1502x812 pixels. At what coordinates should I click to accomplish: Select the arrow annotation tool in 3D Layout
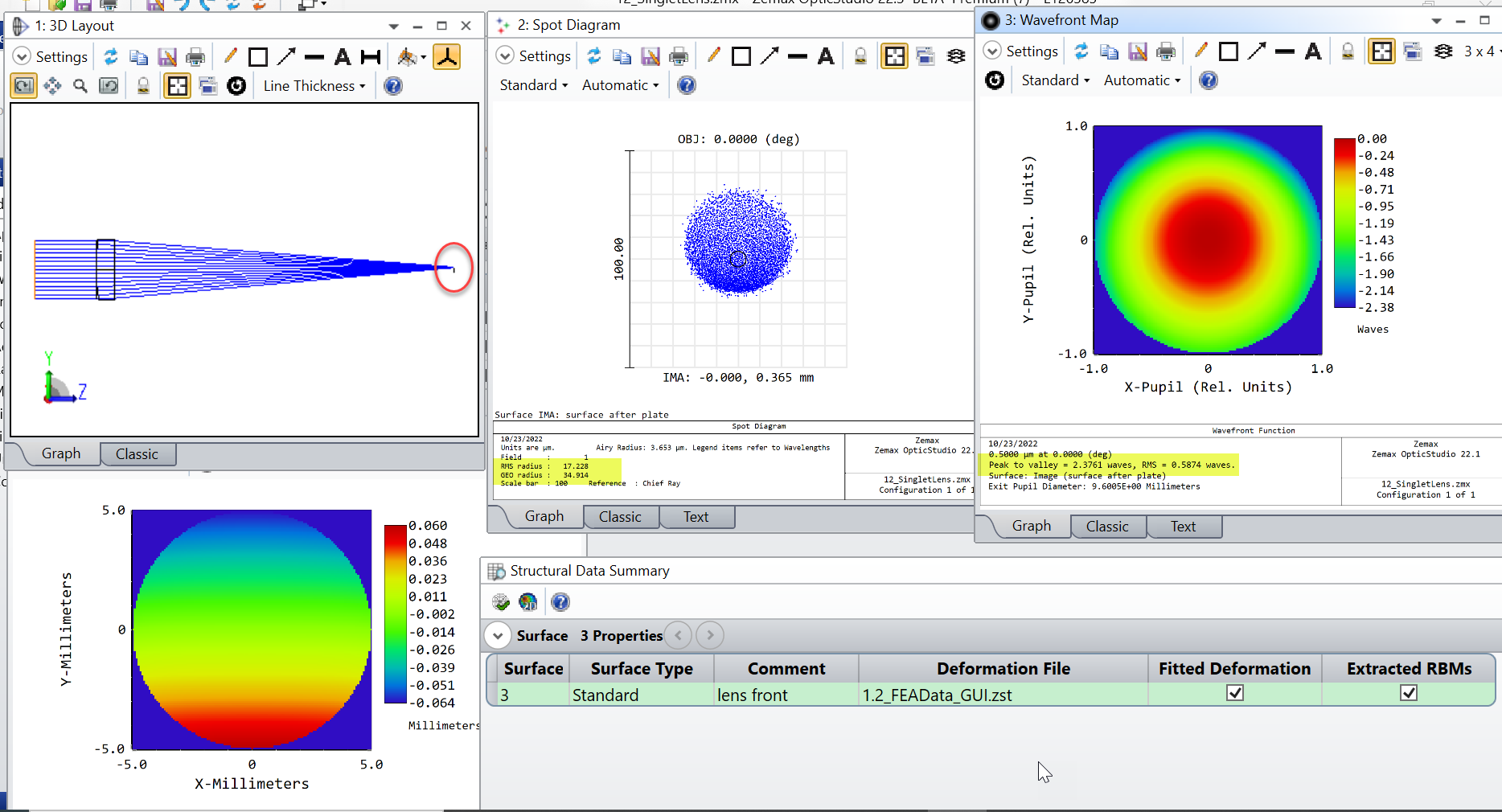(x=286, y=56)
